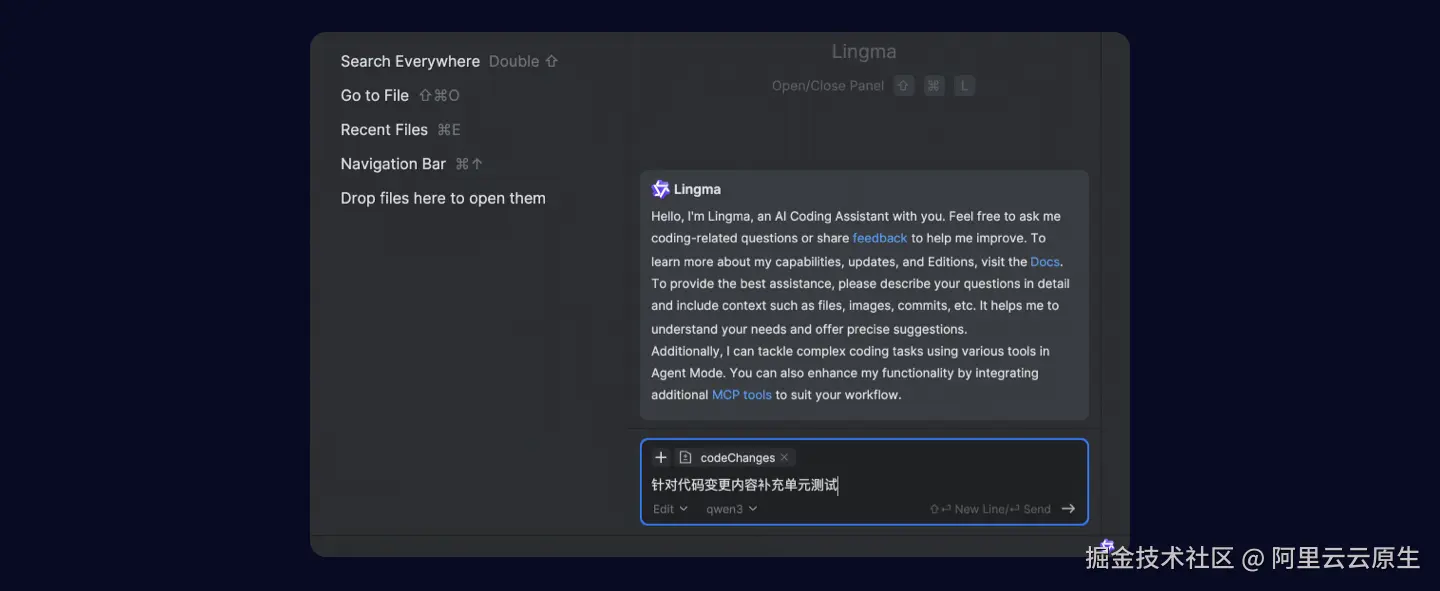
Task: Click Search Everywhere hint text
Action: (x=410, y=61)
